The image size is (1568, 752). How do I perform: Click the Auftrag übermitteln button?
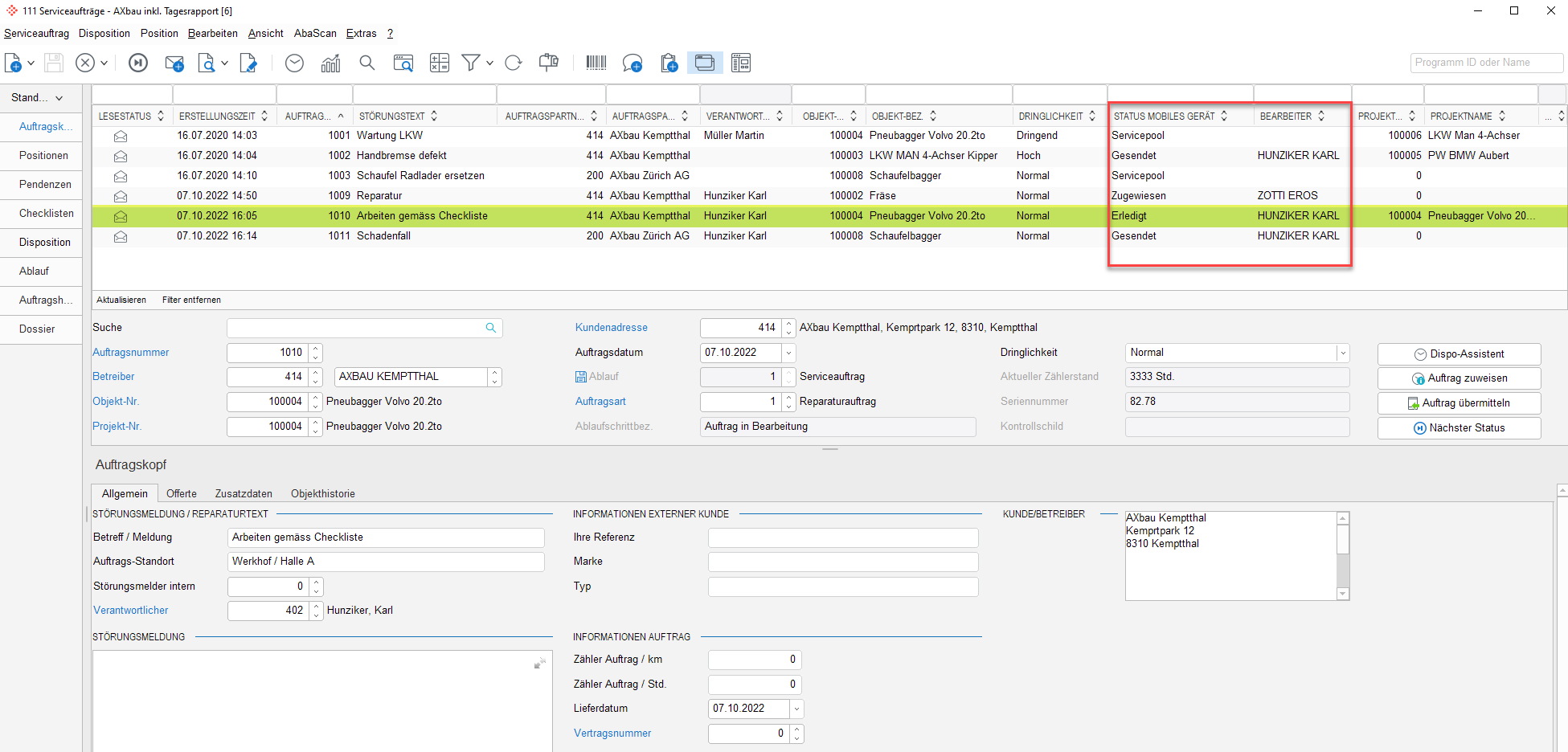click(x=1459, y=403)
